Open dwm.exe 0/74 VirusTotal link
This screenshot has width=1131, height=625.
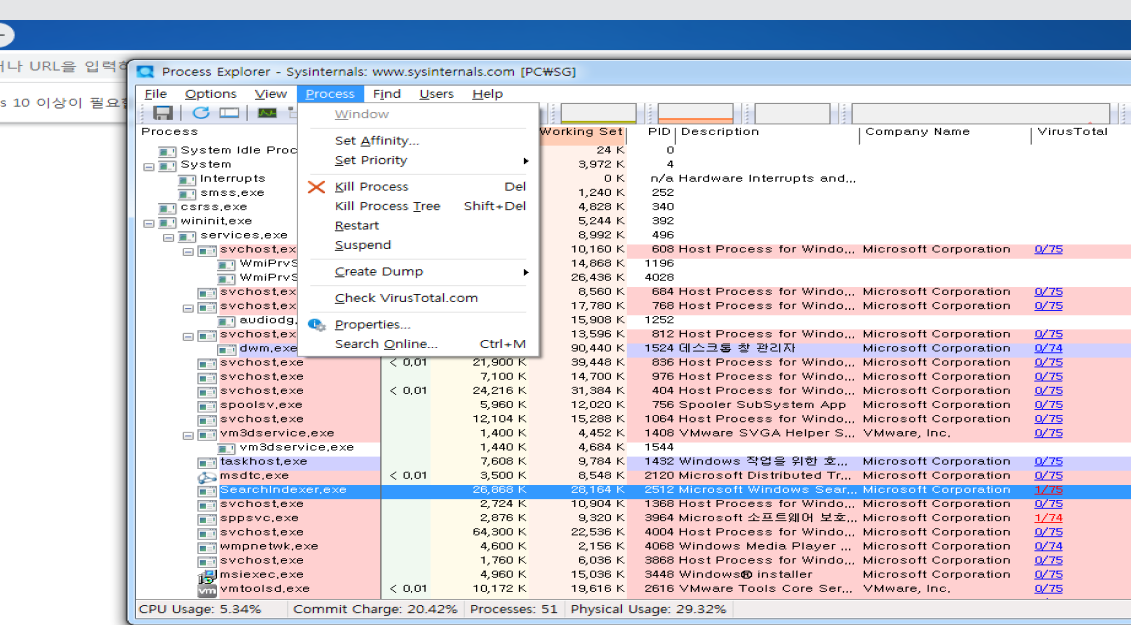(x=1048, y=348)
